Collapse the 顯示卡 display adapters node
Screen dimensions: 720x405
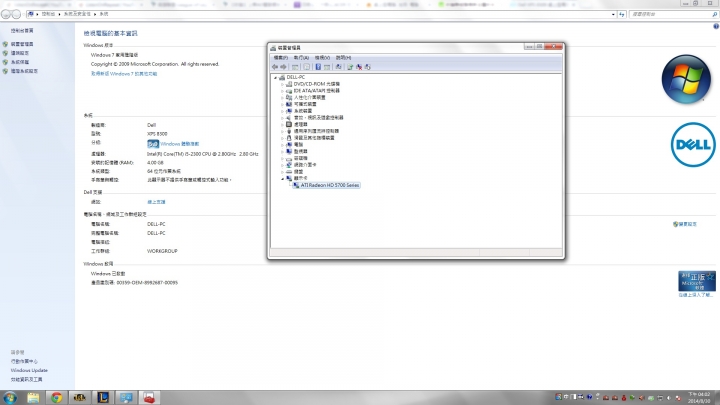pos(282,179)
